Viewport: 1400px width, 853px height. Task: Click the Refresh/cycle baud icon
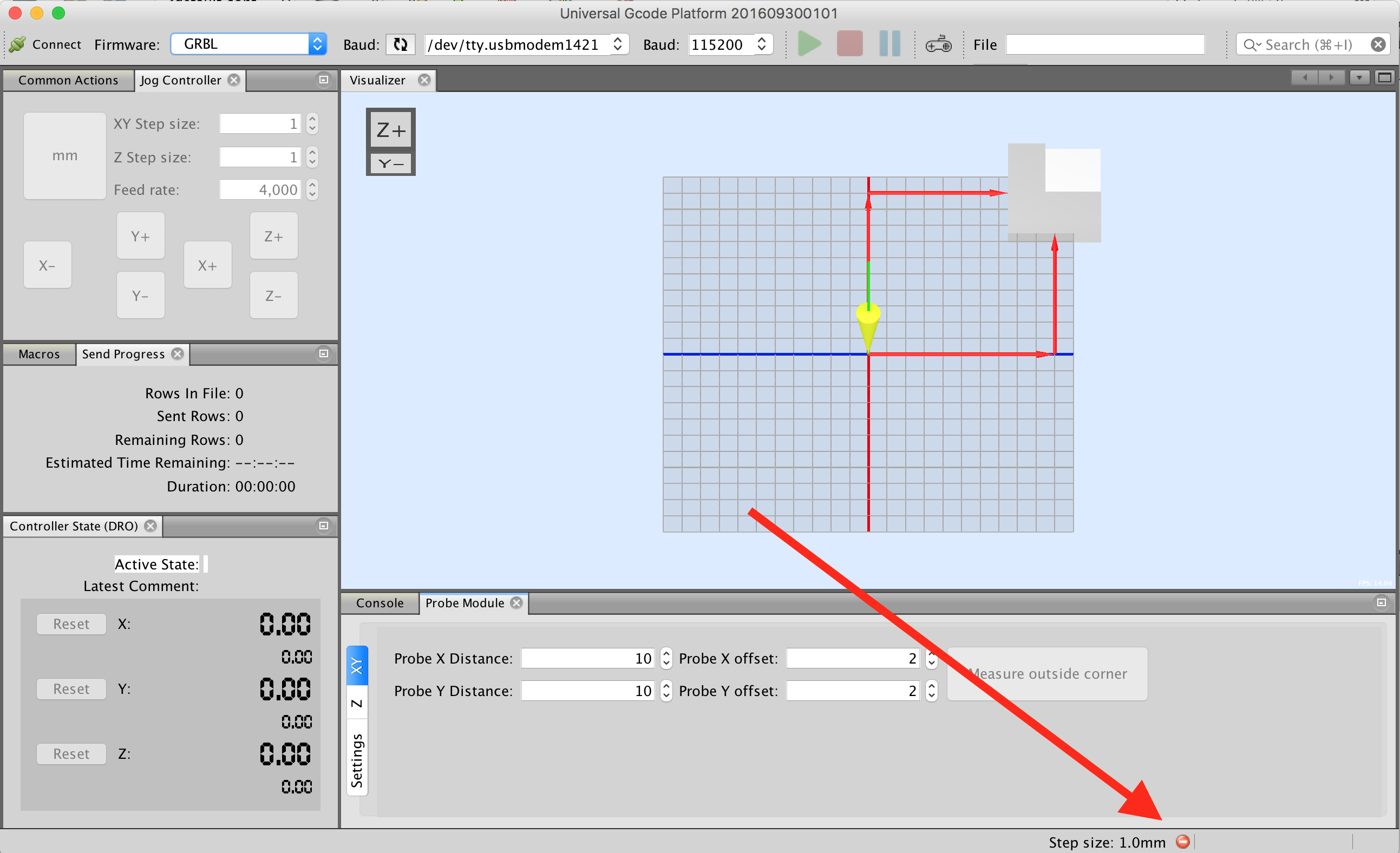[x=399, y=45]
